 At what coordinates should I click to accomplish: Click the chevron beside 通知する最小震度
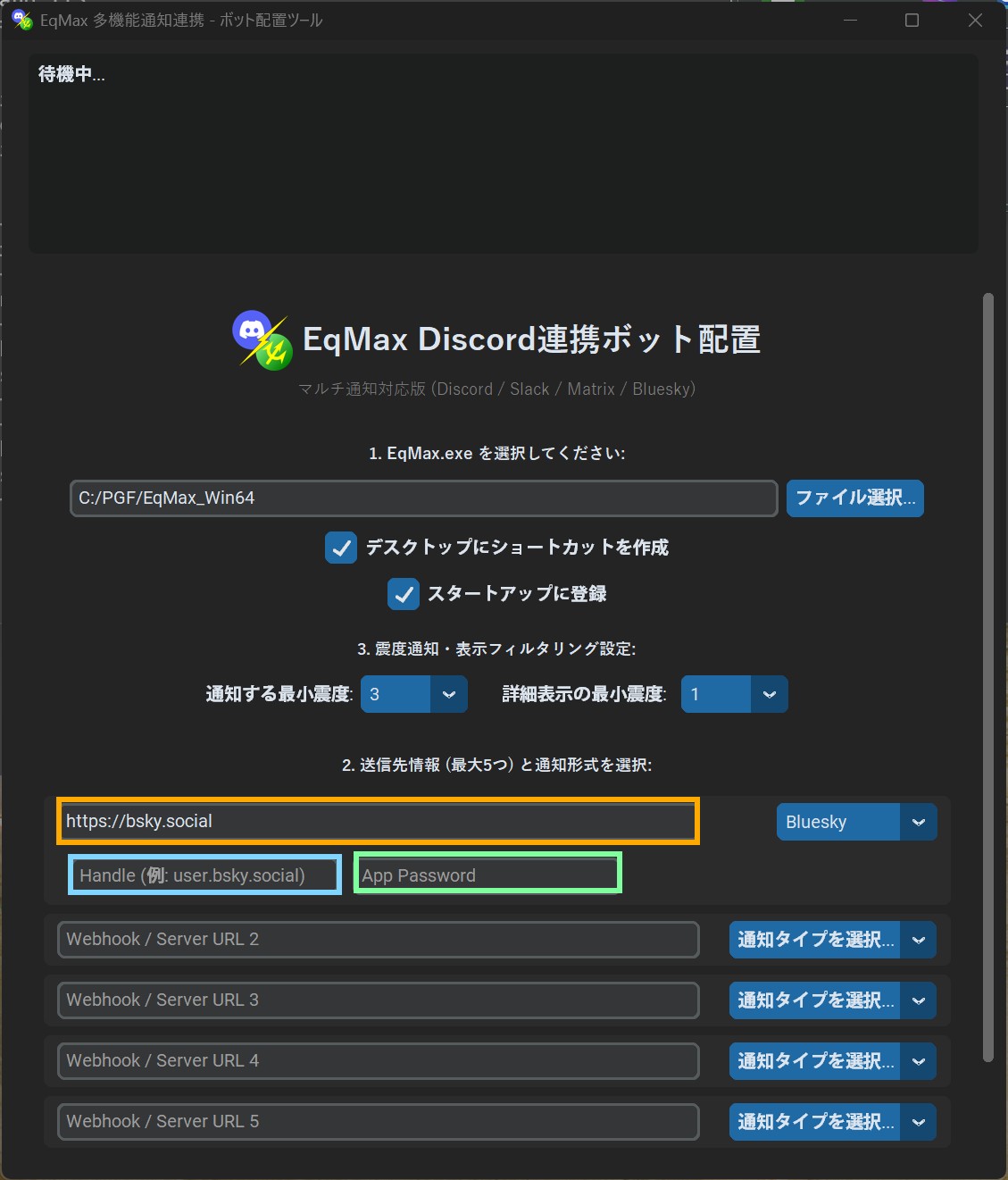coord(450,694)
